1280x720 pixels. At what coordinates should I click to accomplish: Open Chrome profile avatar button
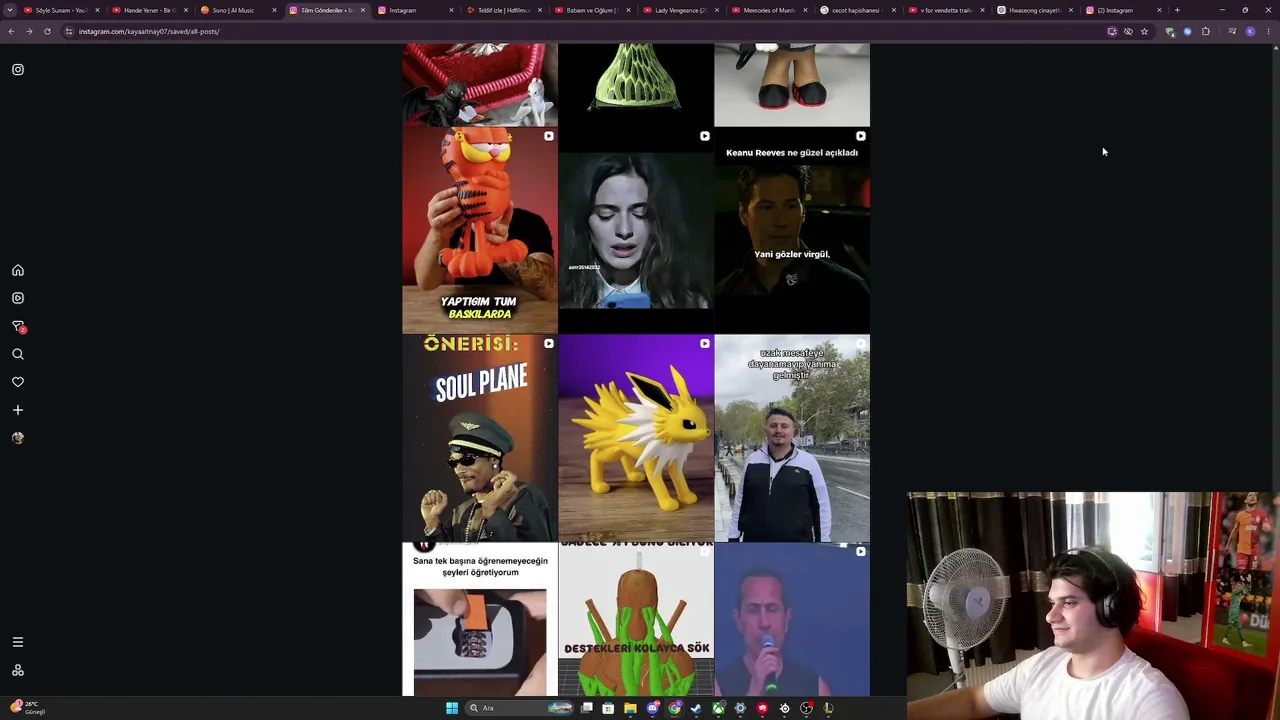pos(1250,31)
